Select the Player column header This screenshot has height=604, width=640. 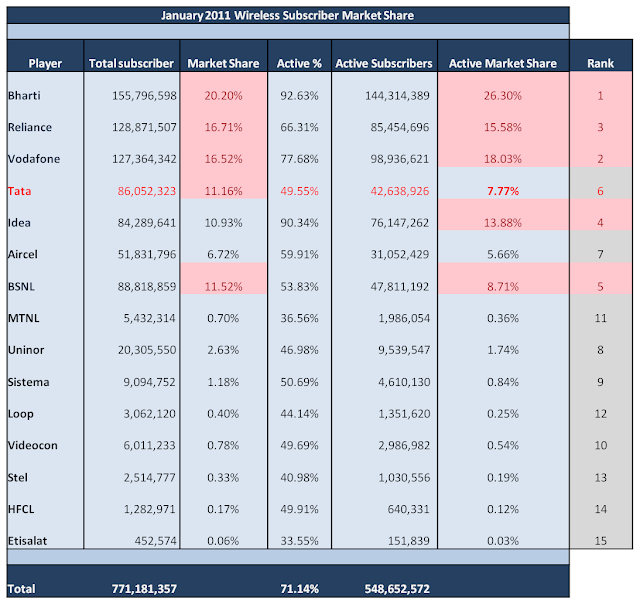point(45,63)
